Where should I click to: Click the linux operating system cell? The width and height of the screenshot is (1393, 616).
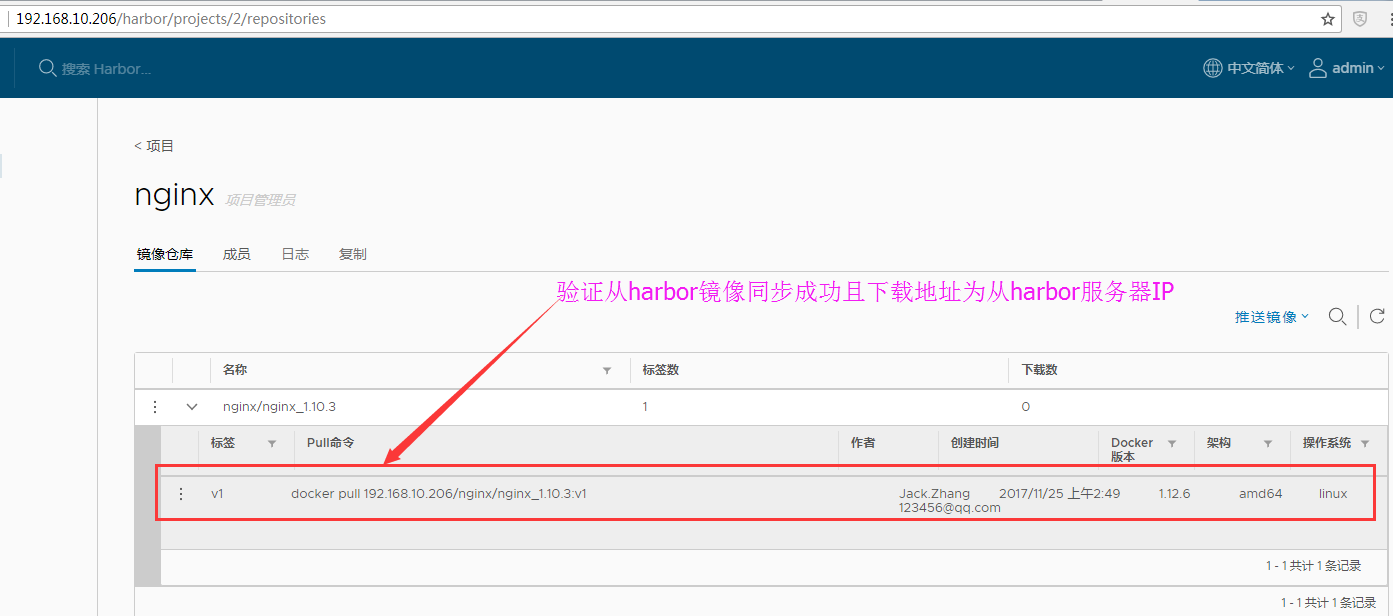pos(1333,494)
